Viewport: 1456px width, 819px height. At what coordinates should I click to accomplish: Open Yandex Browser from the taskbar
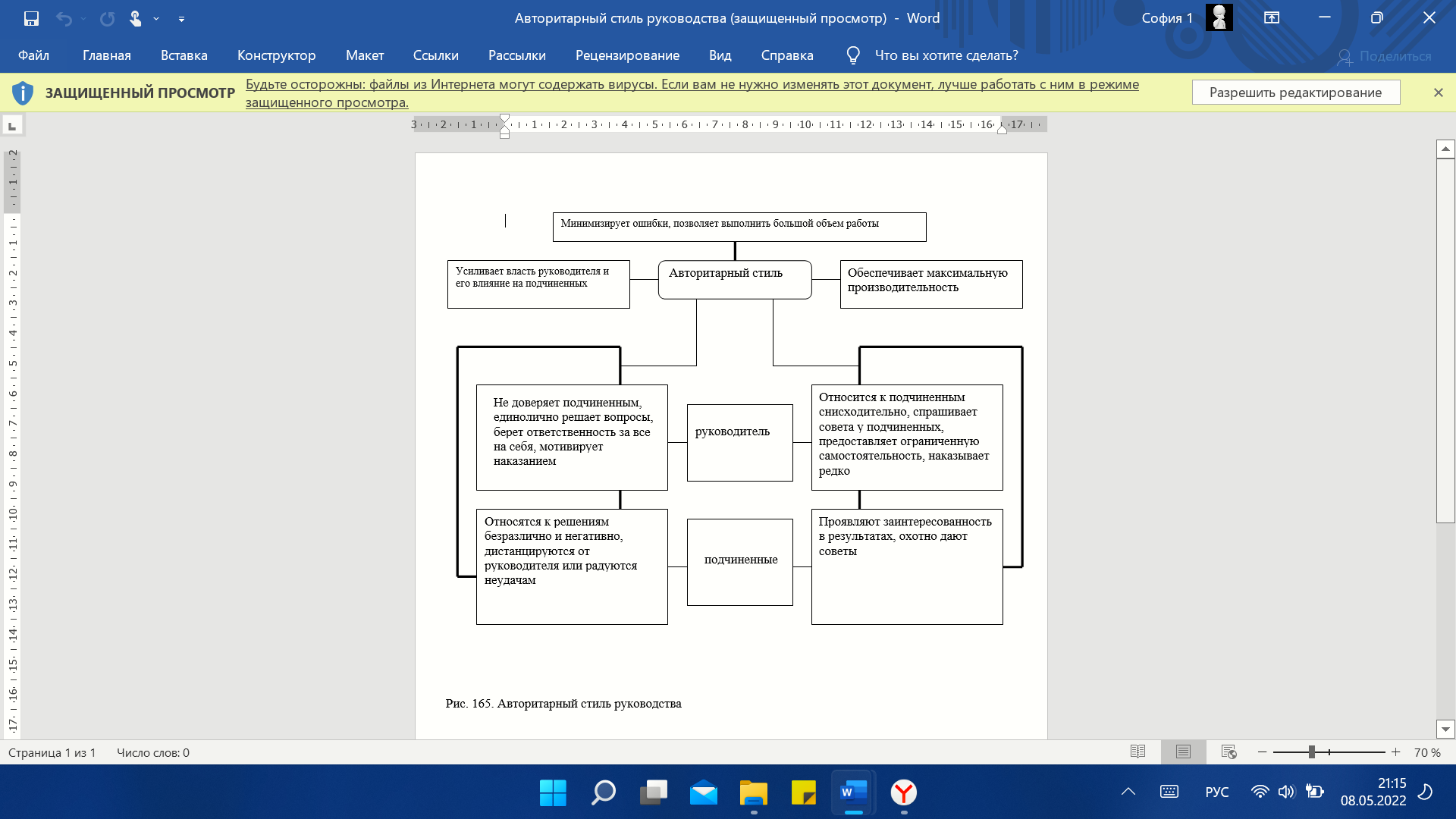903,792
